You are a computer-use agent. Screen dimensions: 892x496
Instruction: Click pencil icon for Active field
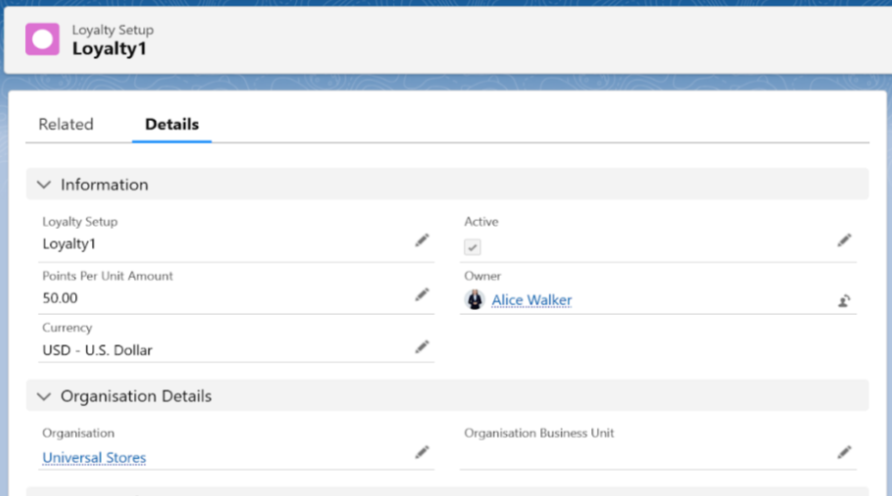click(x=844, y=241)
